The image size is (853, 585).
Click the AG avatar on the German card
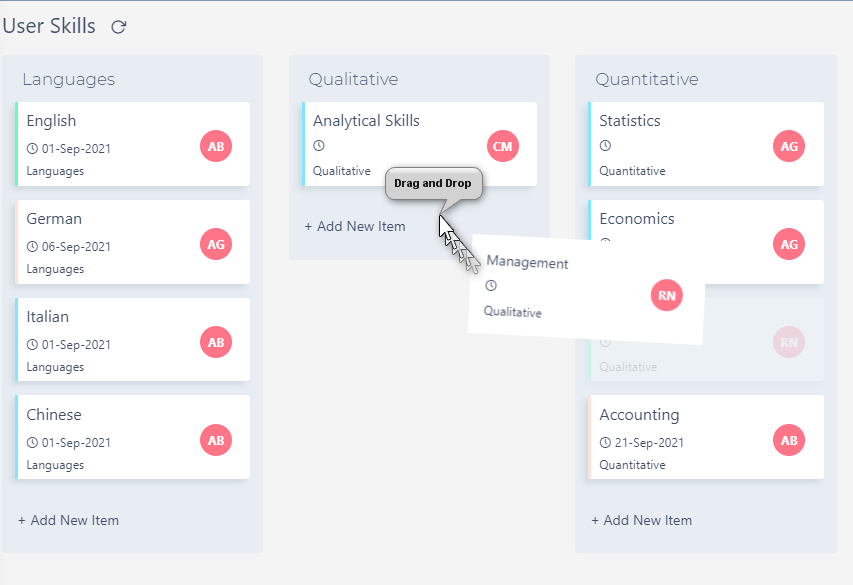(x=216, y=244)
